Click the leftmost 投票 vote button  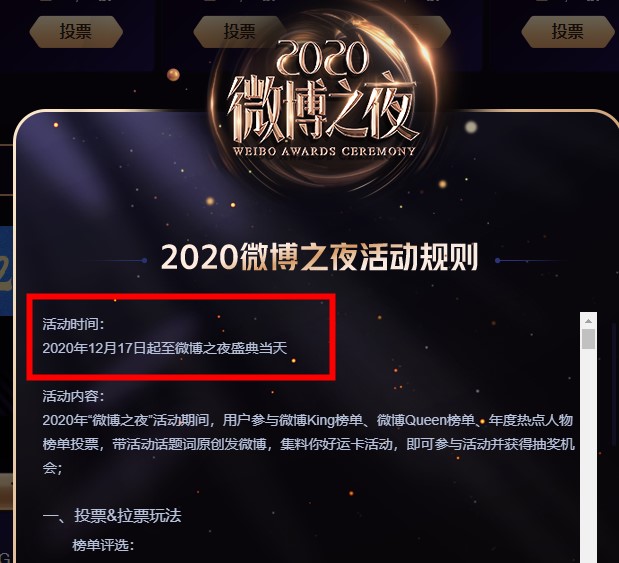click(x=76, y=32)
